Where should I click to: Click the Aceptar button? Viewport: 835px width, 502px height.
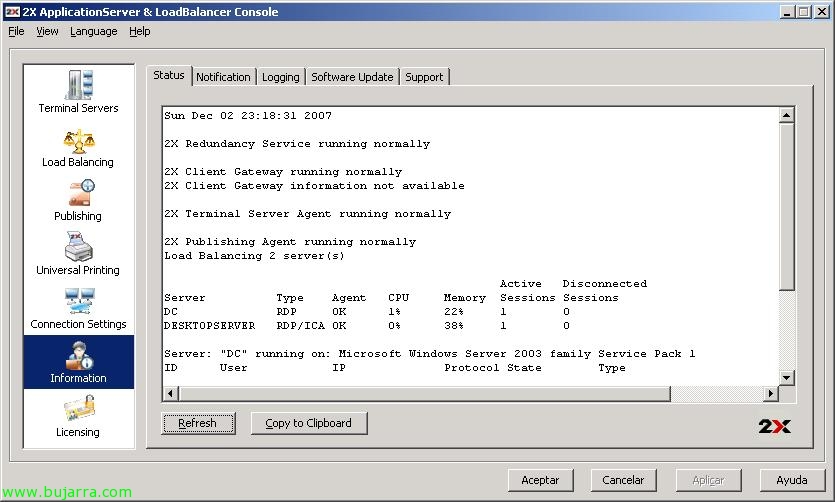[540, 480]
